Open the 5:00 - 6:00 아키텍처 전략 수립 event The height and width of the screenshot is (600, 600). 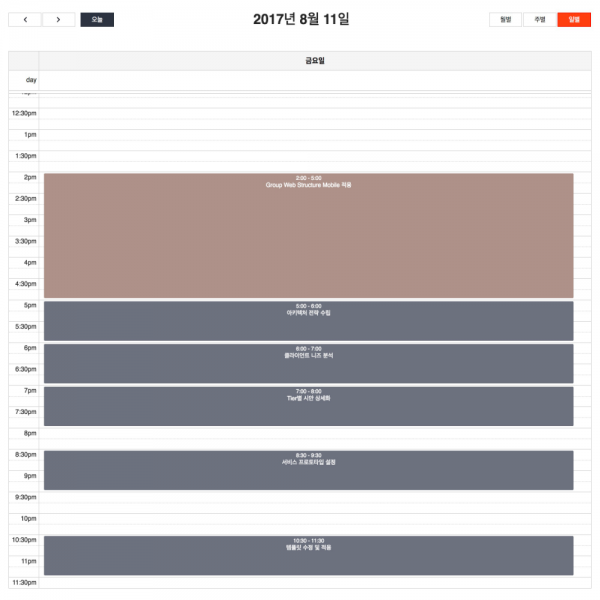pos(308,320)
